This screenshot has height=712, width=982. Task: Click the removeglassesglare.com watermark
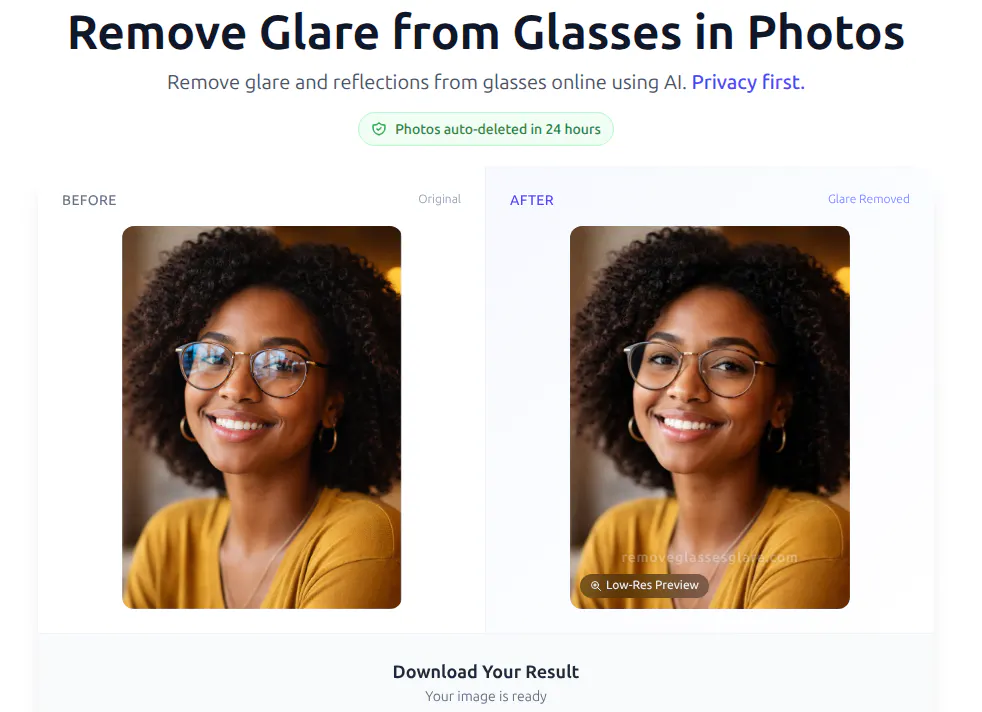710,557
